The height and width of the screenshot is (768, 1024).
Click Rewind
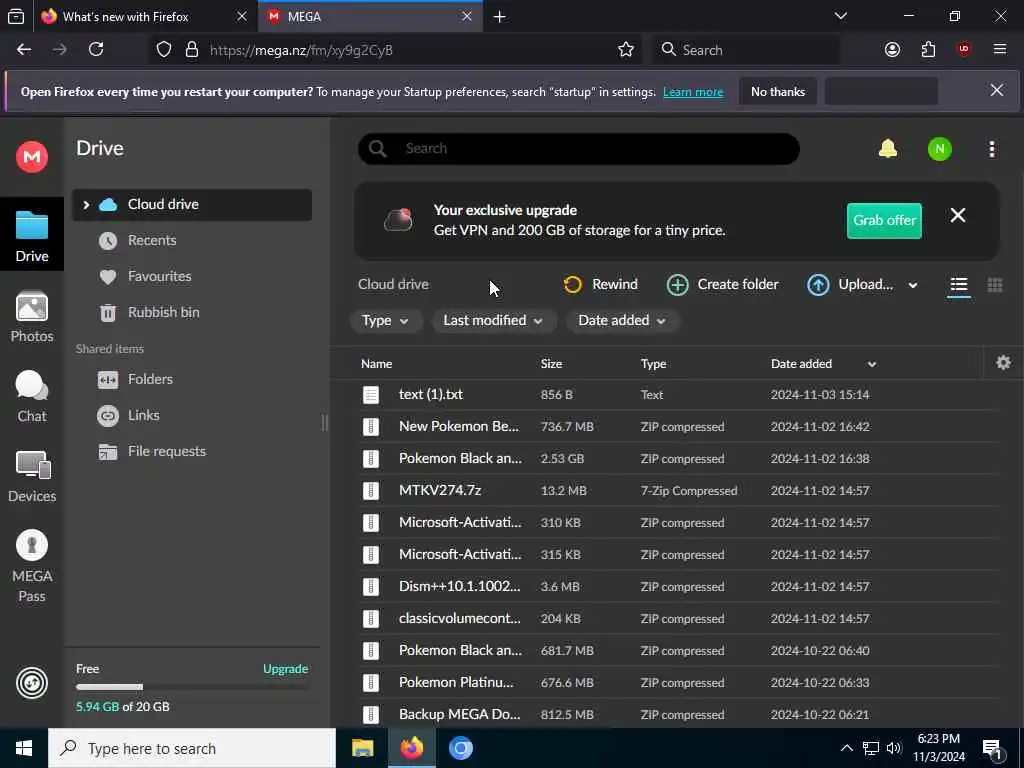click(600, 284)
